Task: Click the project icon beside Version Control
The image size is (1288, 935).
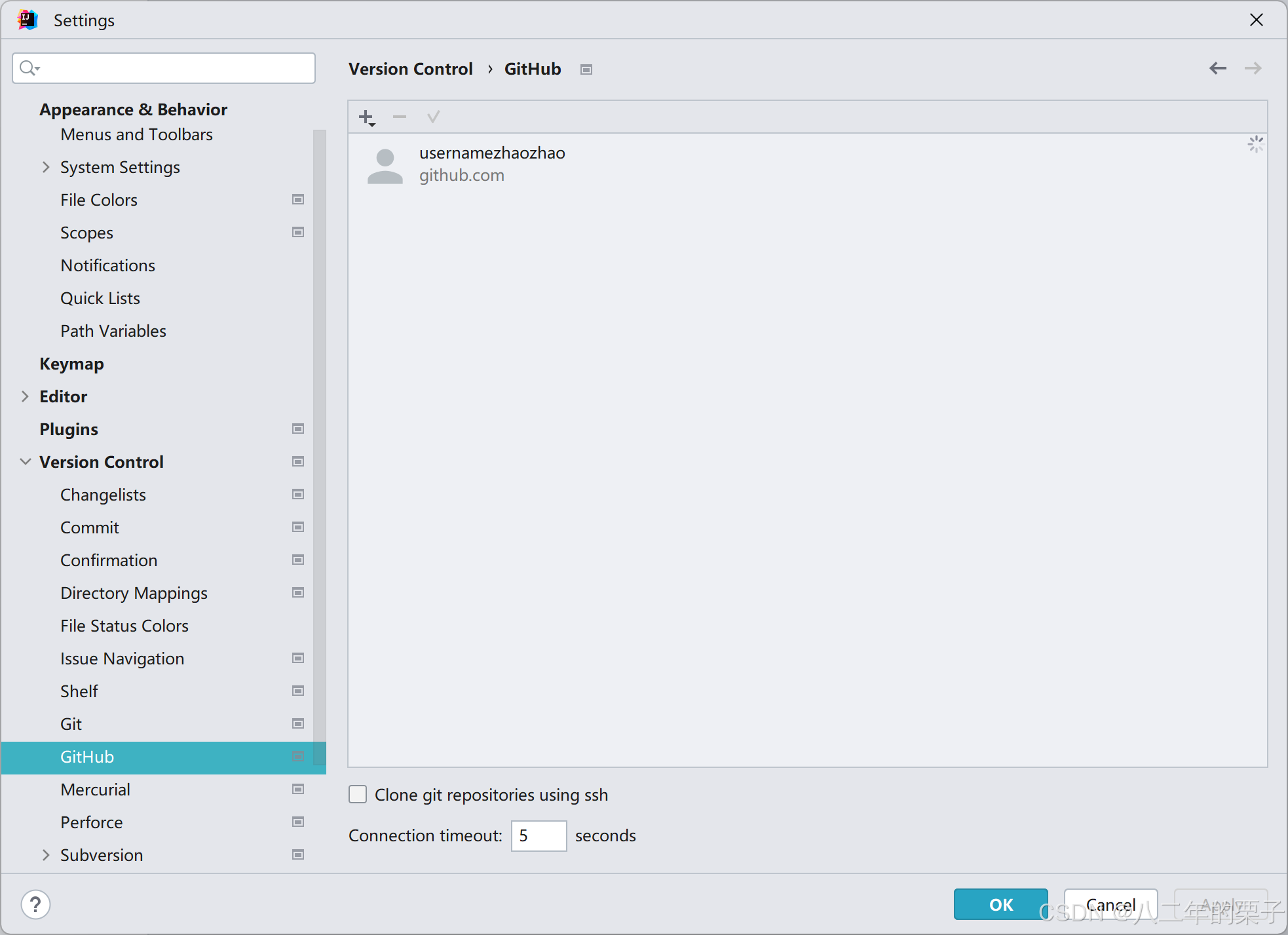Action: click(x=298, y=461)
